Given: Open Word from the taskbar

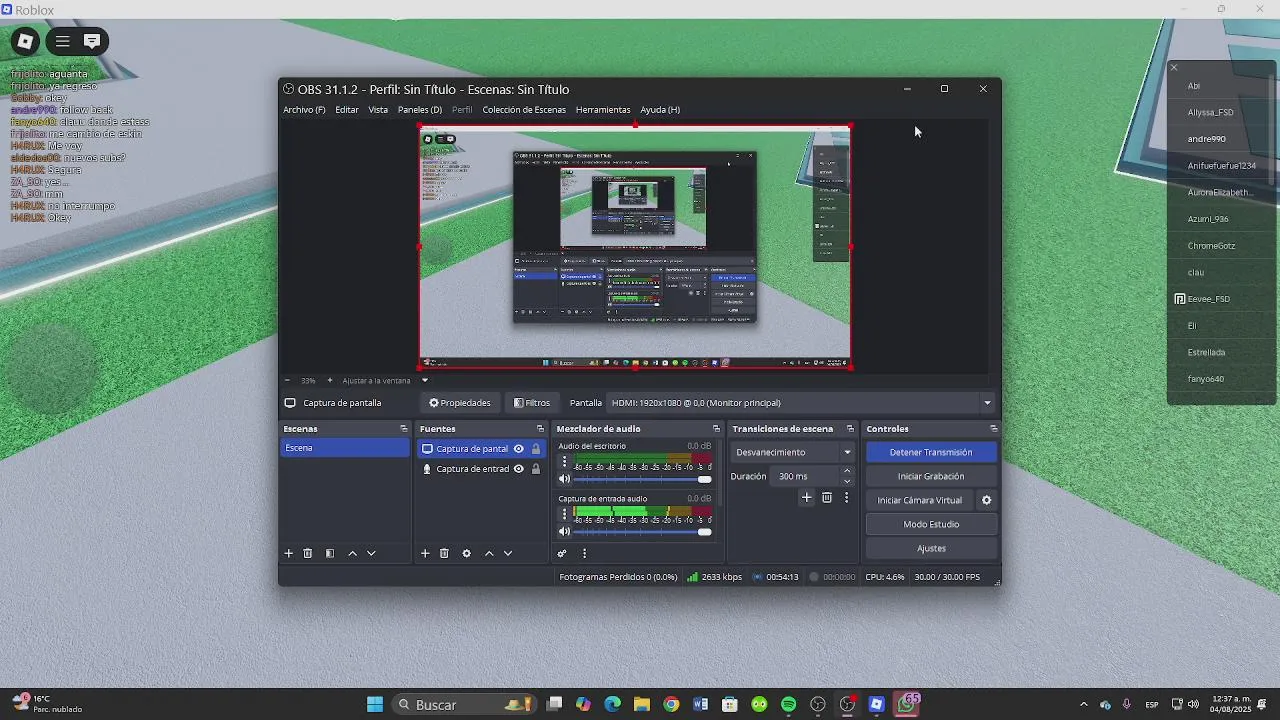Looking at the screenshot, I should pyautogui.click(x=700, y=705).
